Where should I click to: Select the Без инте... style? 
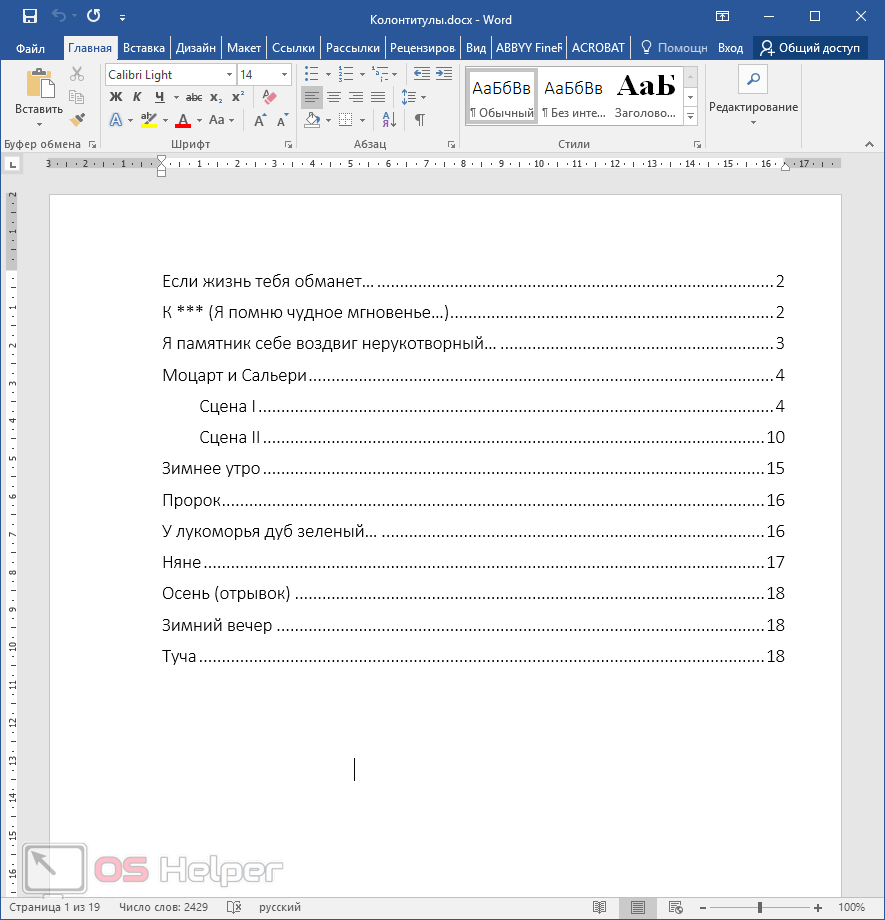point(573,96)
